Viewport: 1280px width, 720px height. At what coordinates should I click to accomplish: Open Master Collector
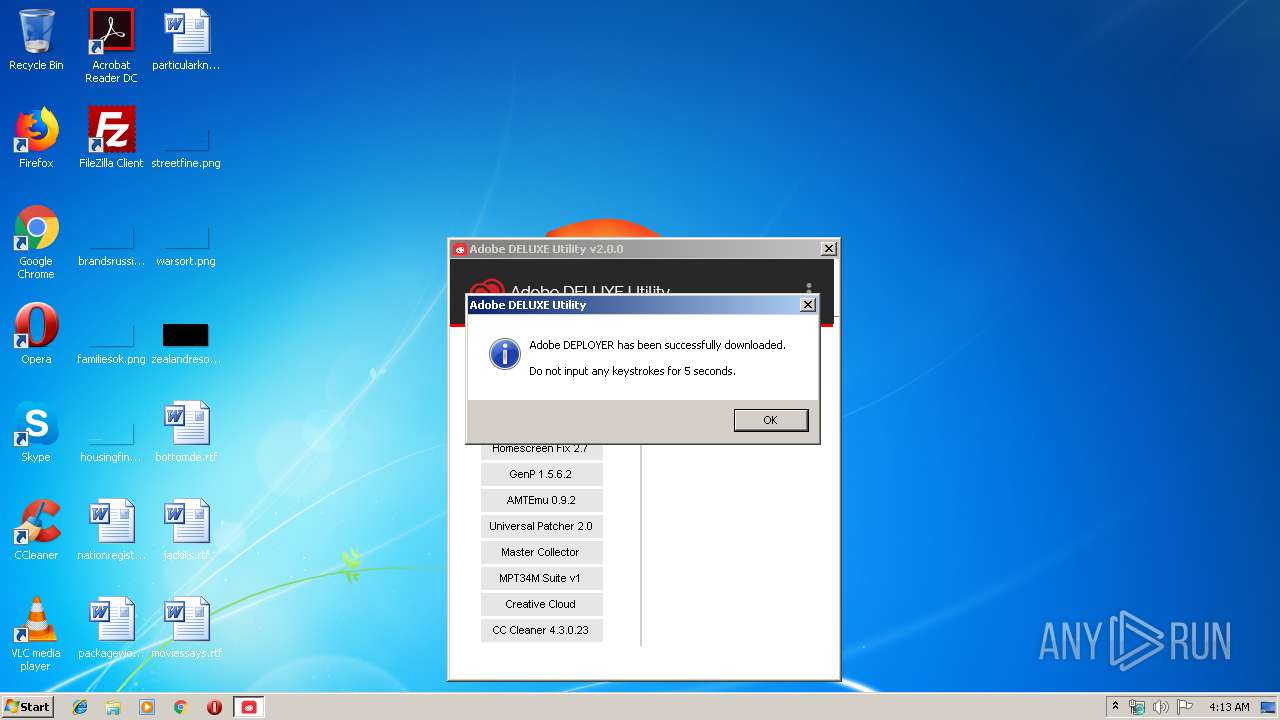[x=541, y=552]
